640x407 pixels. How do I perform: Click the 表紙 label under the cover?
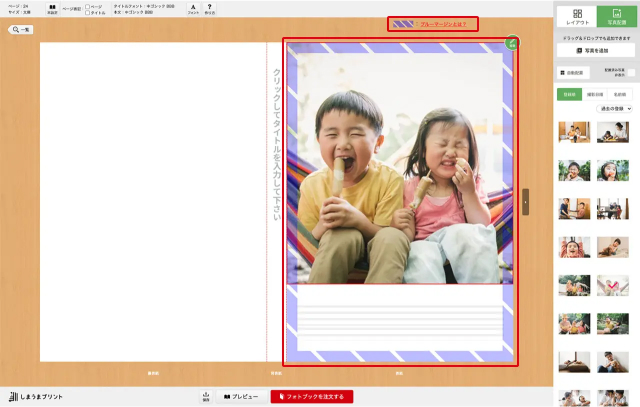click(x=399, y=373)
